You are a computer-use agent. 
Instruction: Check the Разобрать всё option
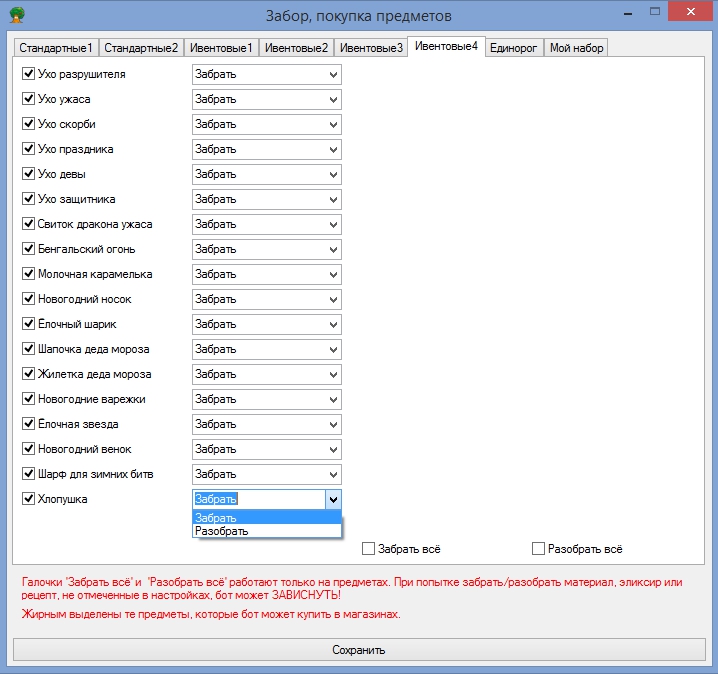(x=539, y=549)
